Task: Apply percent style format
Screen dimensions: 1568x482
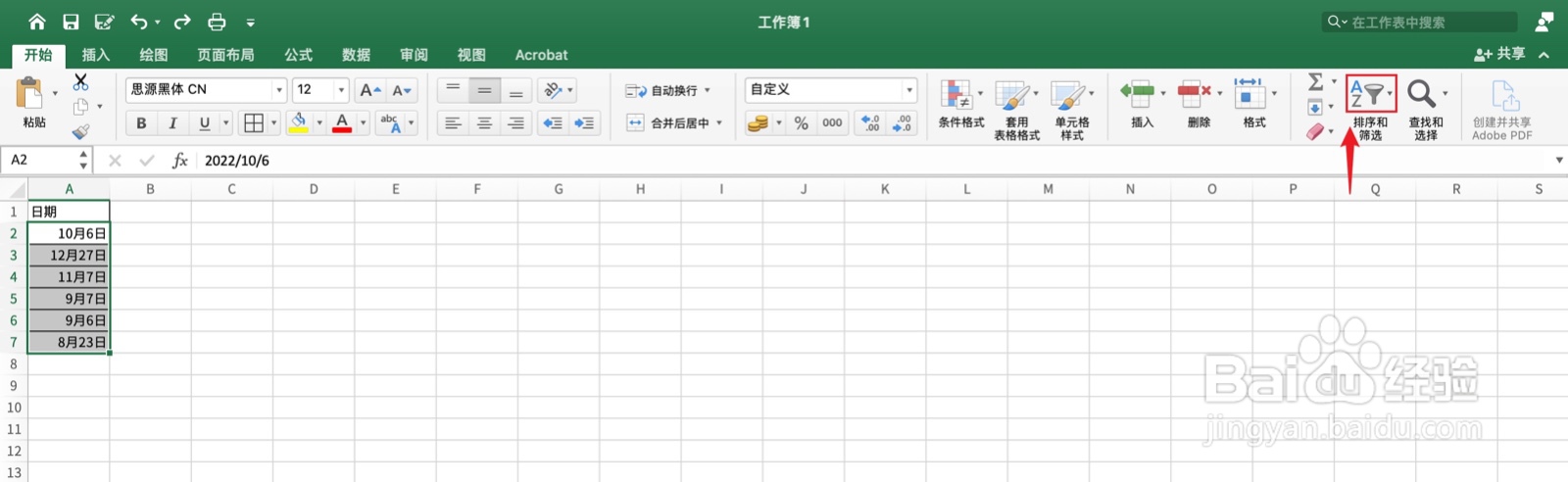Action: point(802,122)
